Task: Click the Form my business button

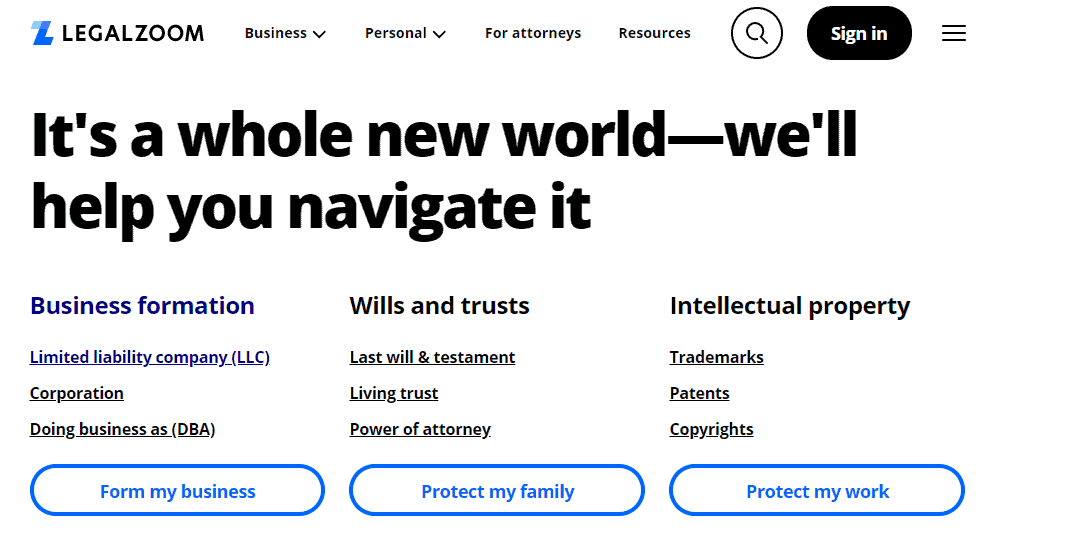Action: (x=177, y=490)
